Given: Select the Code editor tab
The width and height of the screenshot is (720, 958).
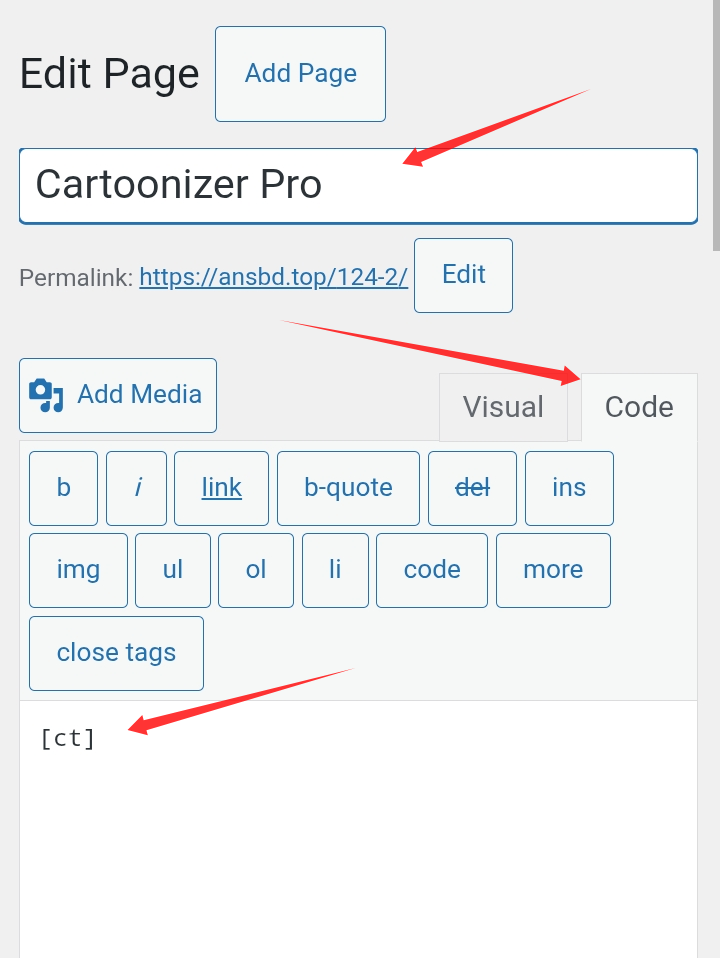Looking at the screenshot, I should click(x=639, y=407).
